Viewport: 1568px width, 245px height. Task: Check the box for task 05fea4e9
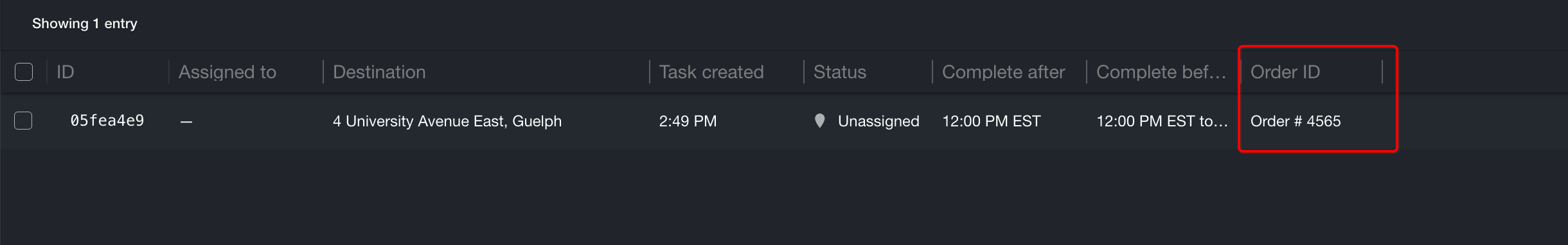pos(23,121)
